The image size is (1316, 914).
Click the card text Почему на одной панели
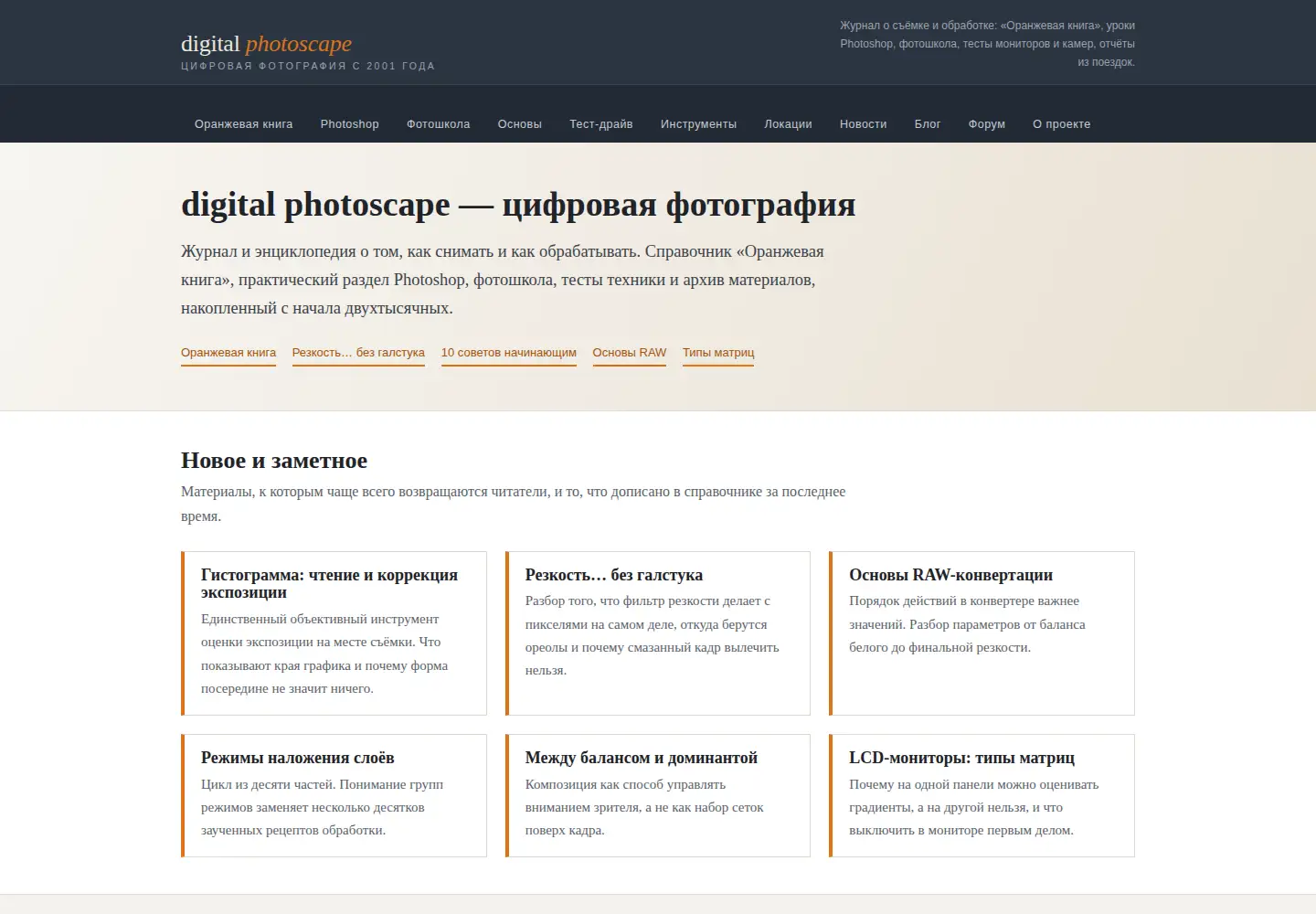[974, 807]
